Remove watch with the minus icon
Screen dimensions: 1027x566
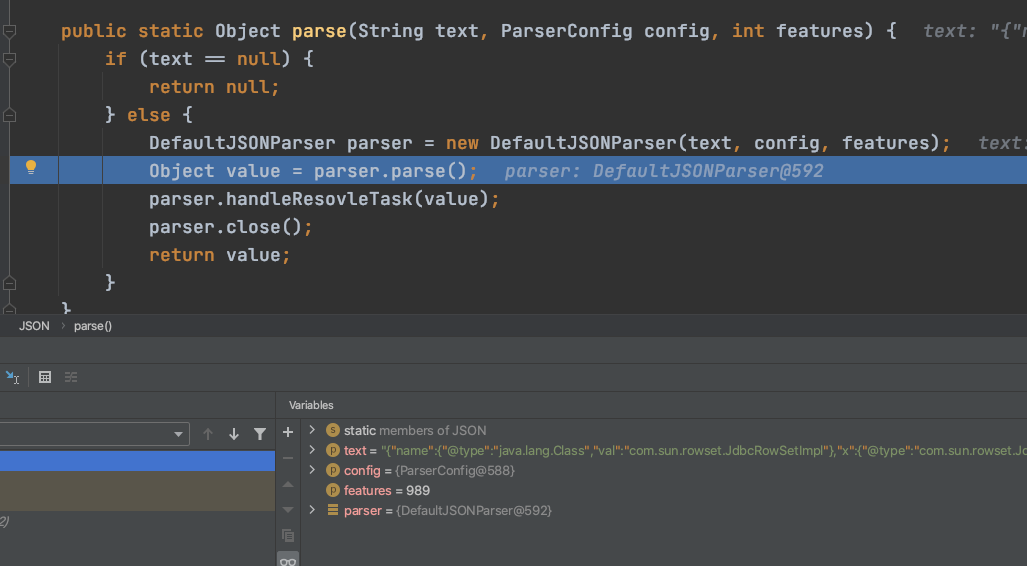(288, 458)
